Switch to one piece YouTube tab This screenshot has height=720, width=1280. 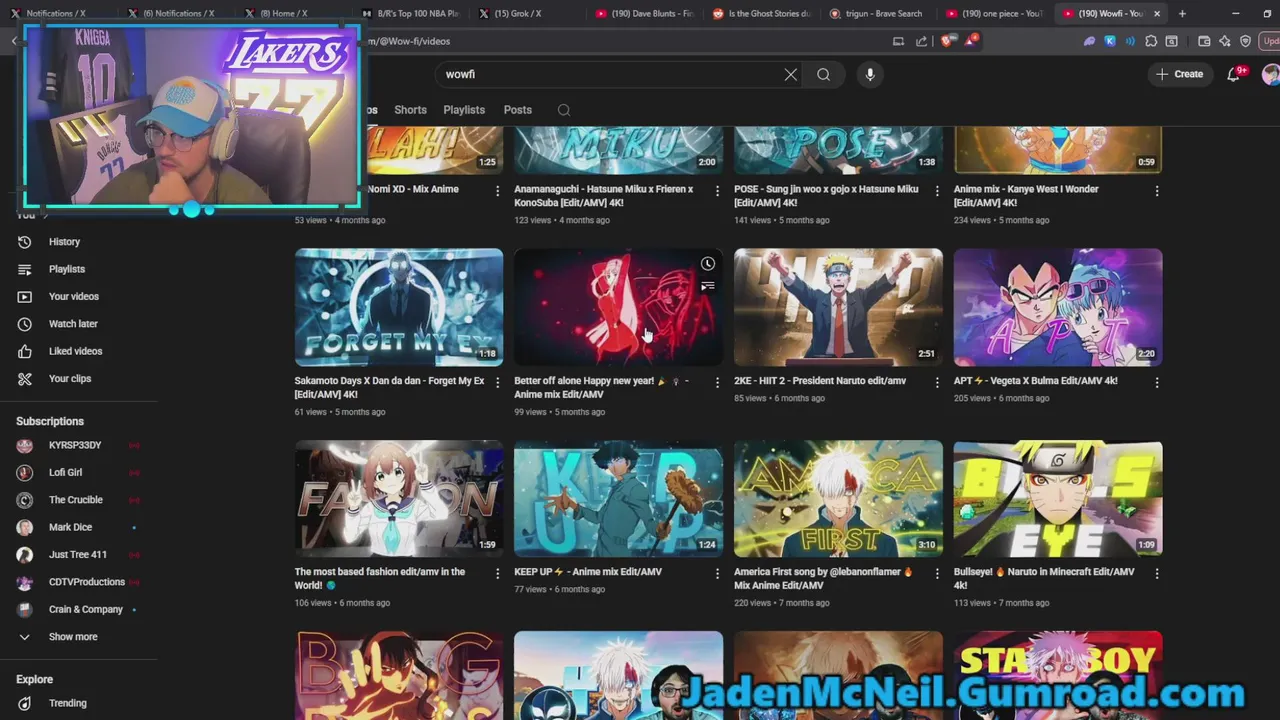click(x=995, y=13)
